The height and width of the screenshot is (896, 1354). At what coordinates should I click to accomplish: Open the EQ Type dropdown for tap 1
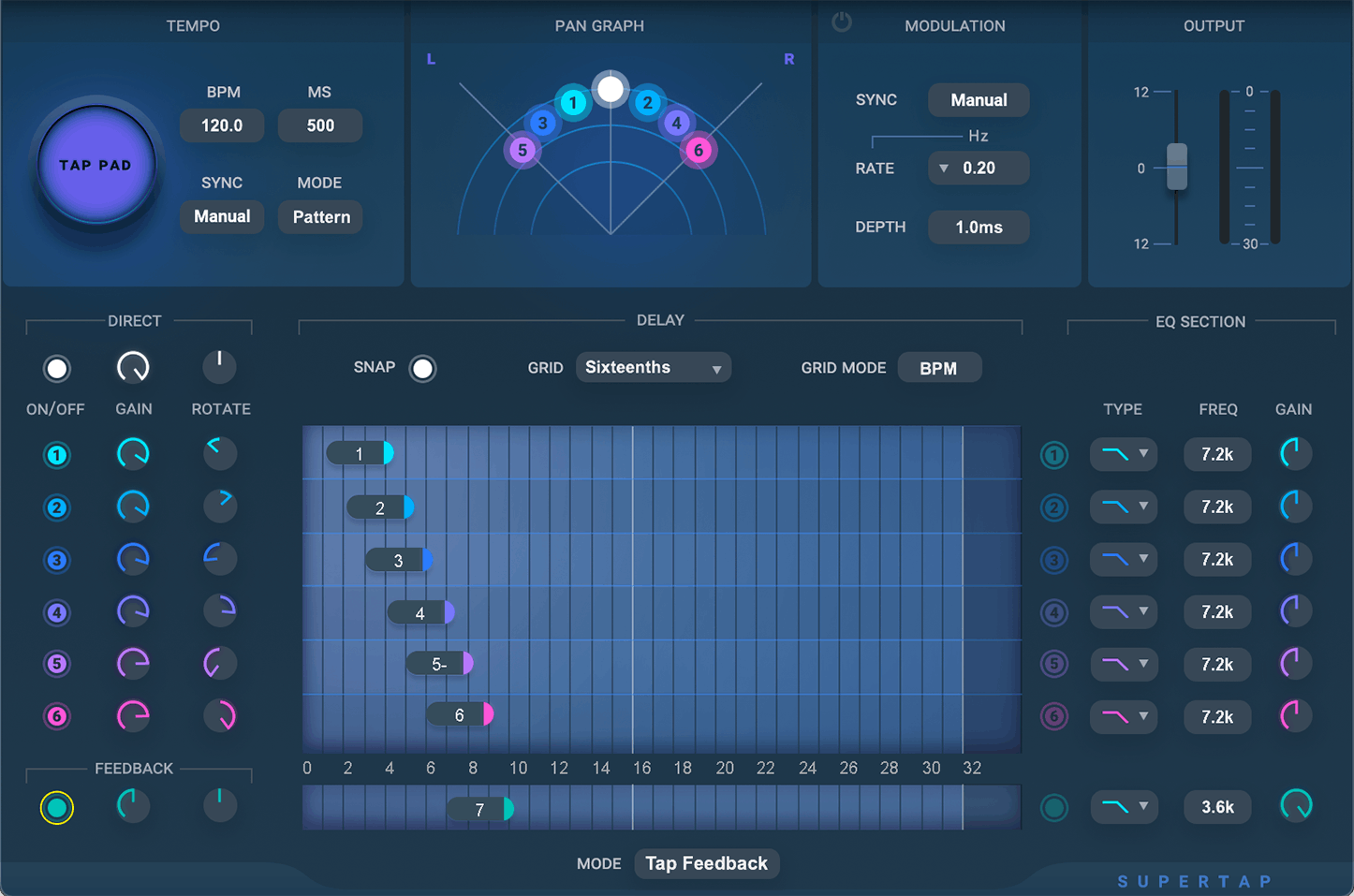click(1123, 454)
